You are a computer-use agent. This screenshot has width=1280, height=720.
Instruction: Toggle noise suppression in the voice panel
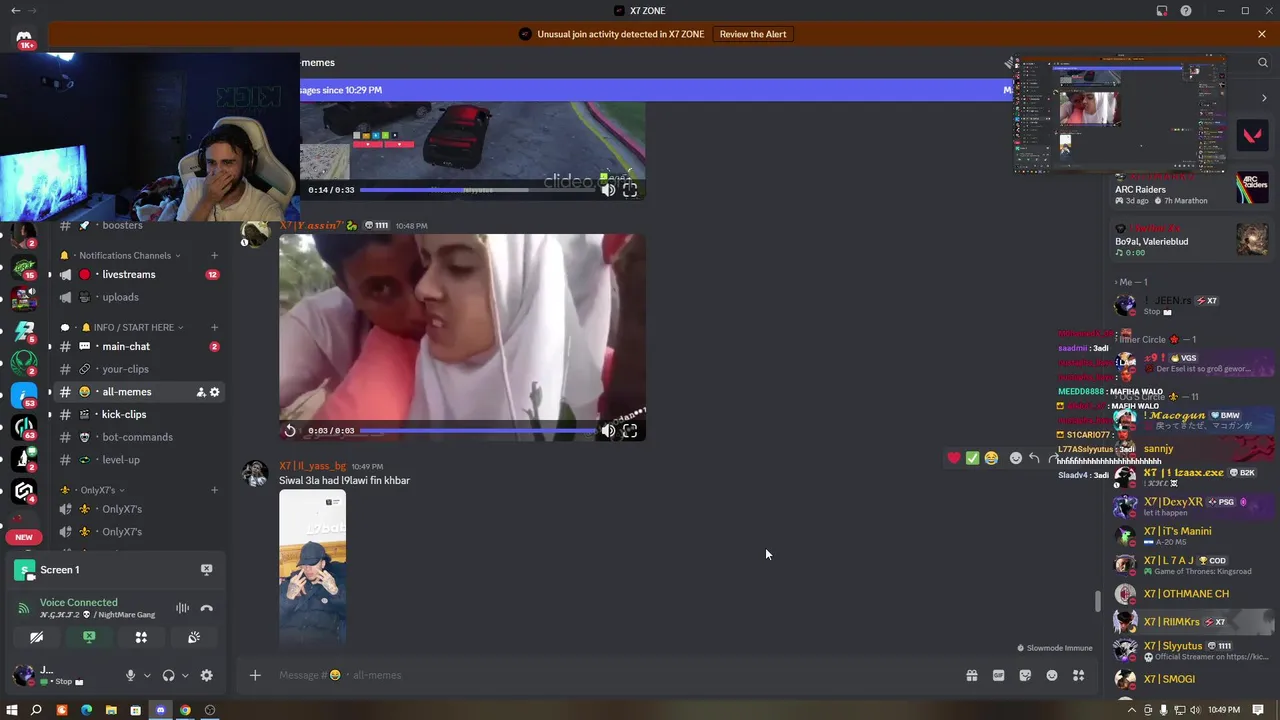coord(183,608)
